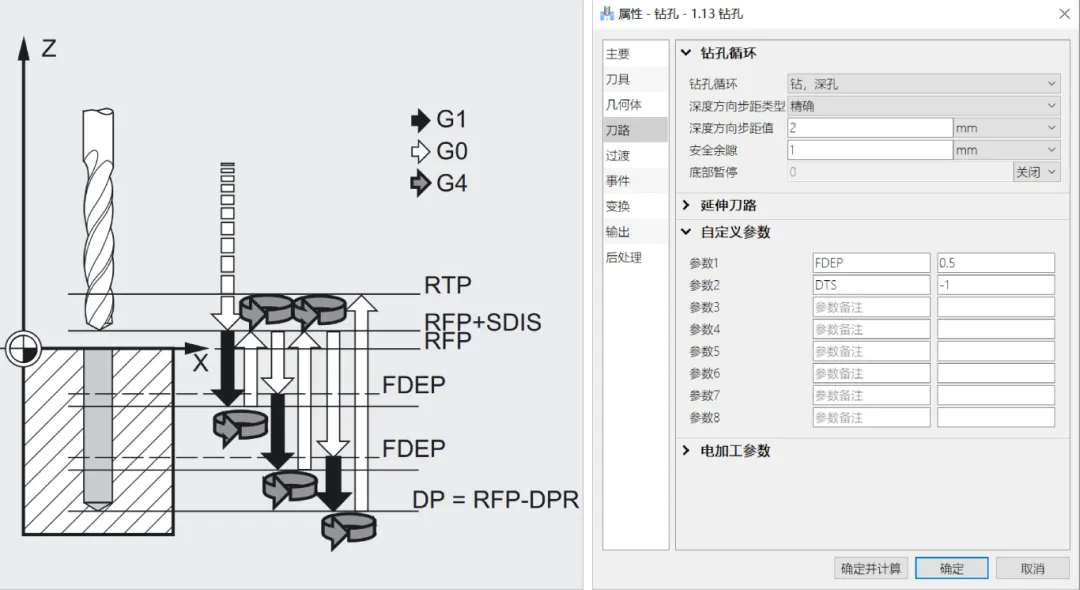Screen dimensions: 1080x590
Task: Select the 事件 tab
Action: (x=635, y=181)
